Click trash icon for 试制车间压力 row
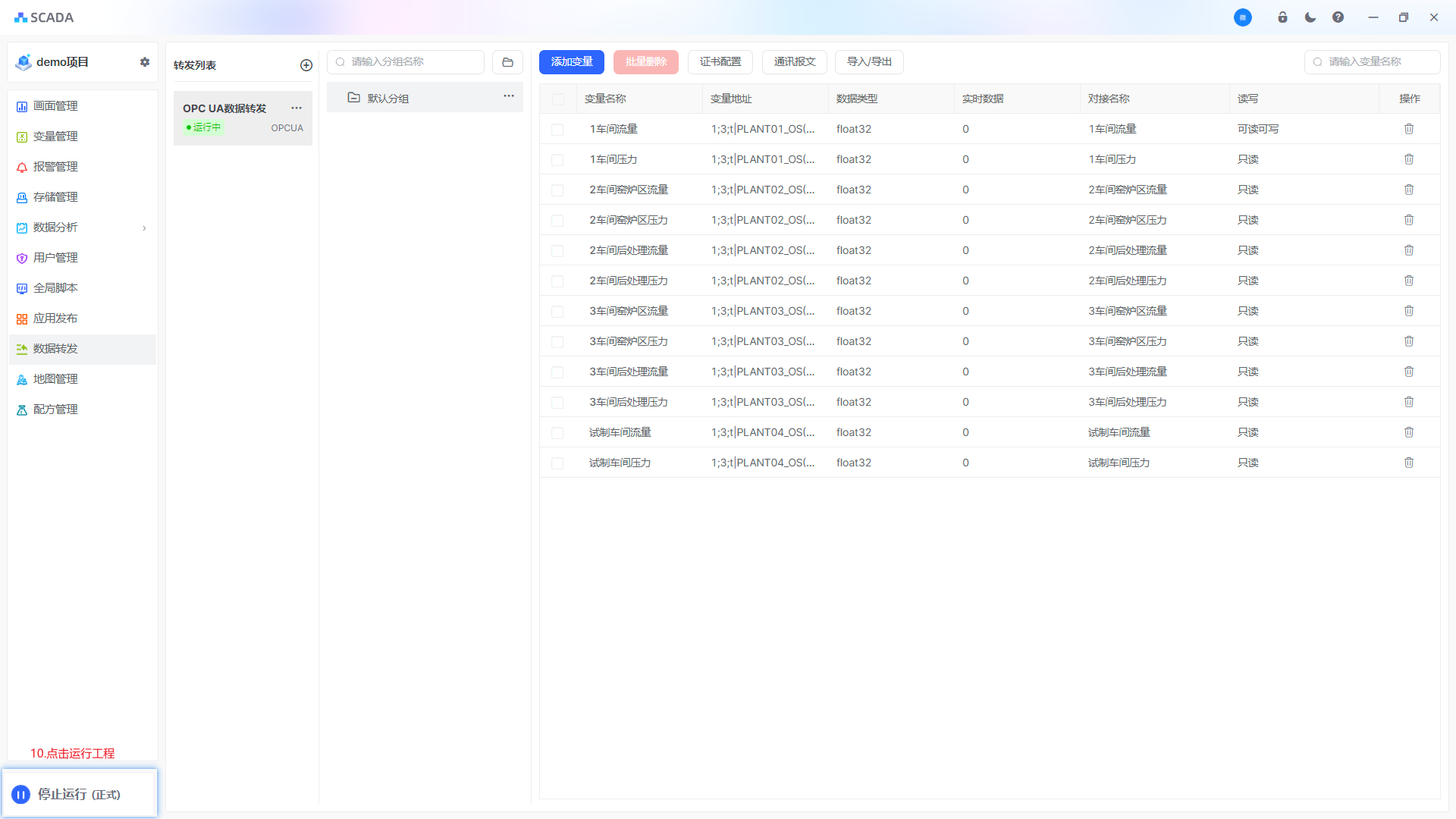This screenshot has height=819, width=1456. pyautogui.click(x=1409, y=463)
